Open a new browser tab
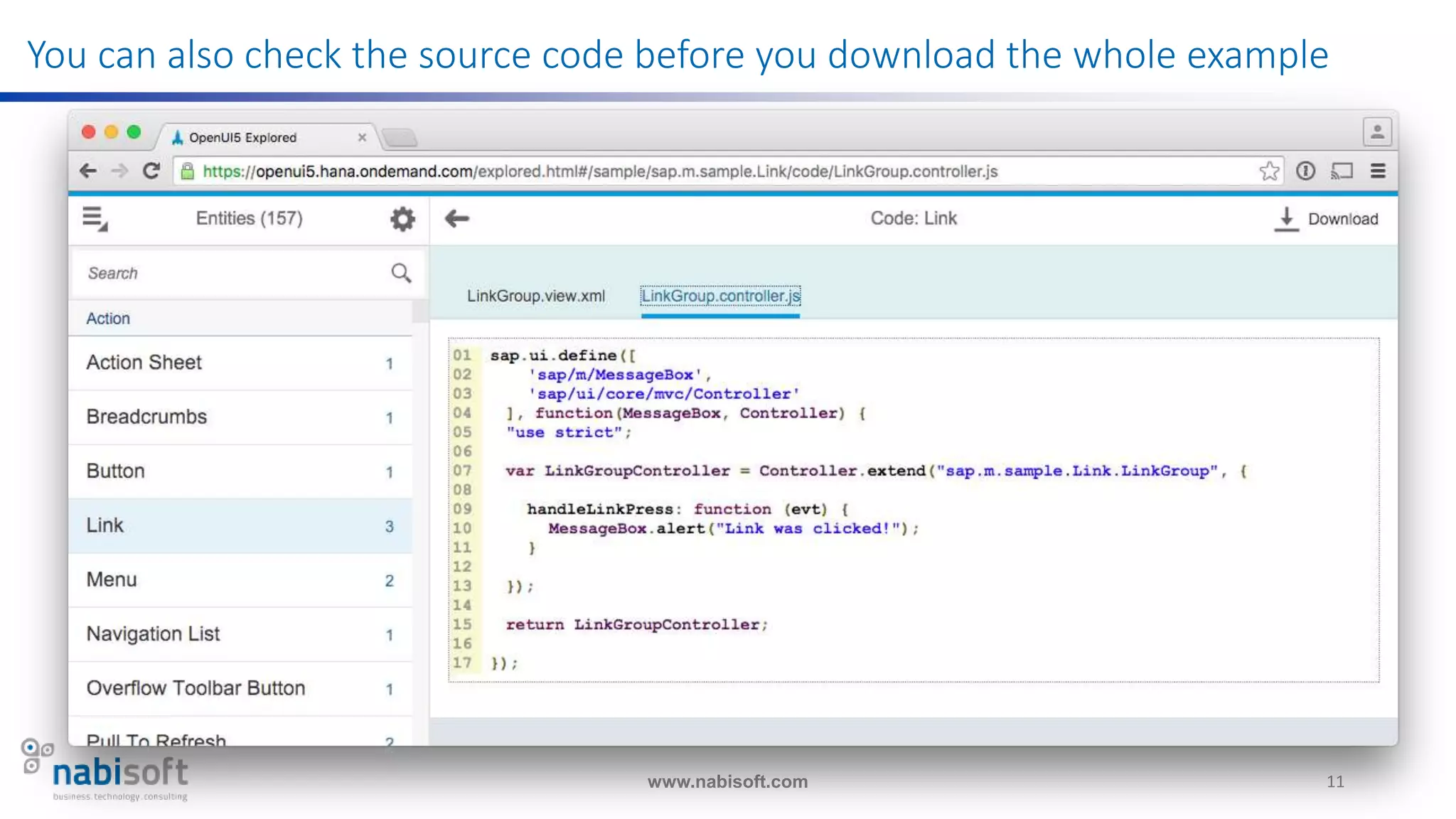1456x819 pixels. [400, 137]
